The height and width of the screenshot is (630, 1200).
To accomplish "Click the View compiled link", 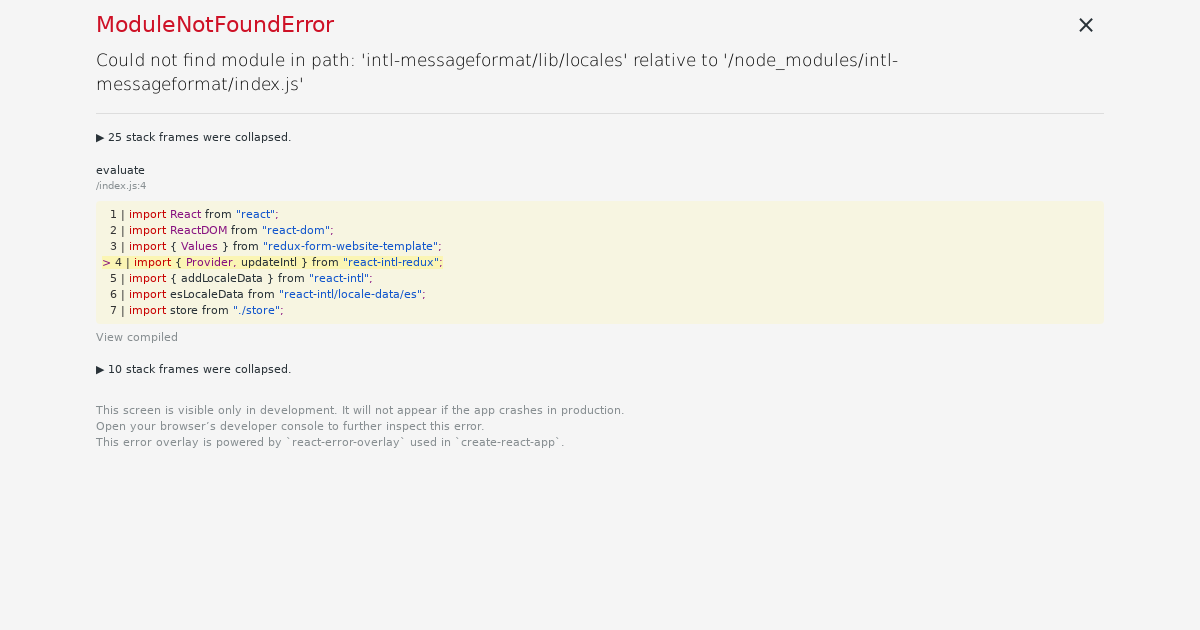I will click(136, 337).
